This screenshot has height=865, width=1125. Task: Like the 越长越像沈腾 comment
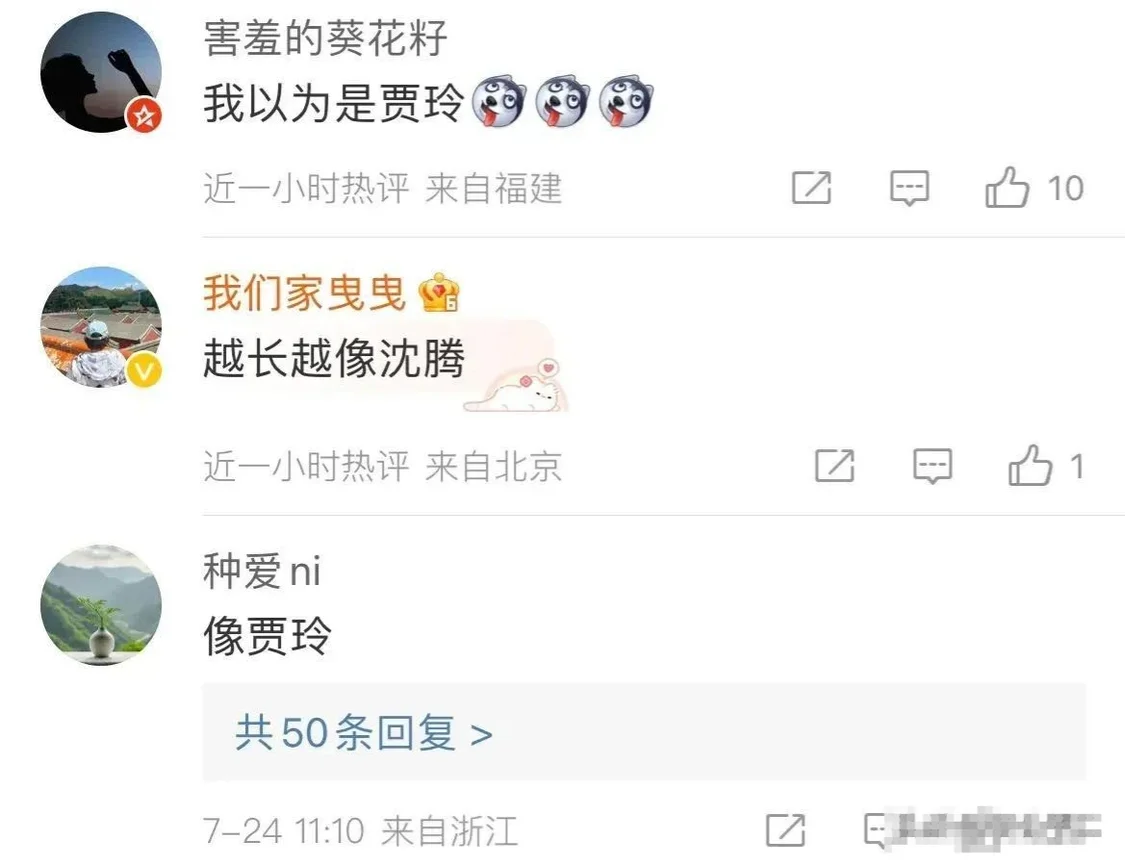(x=1030, y=466)
